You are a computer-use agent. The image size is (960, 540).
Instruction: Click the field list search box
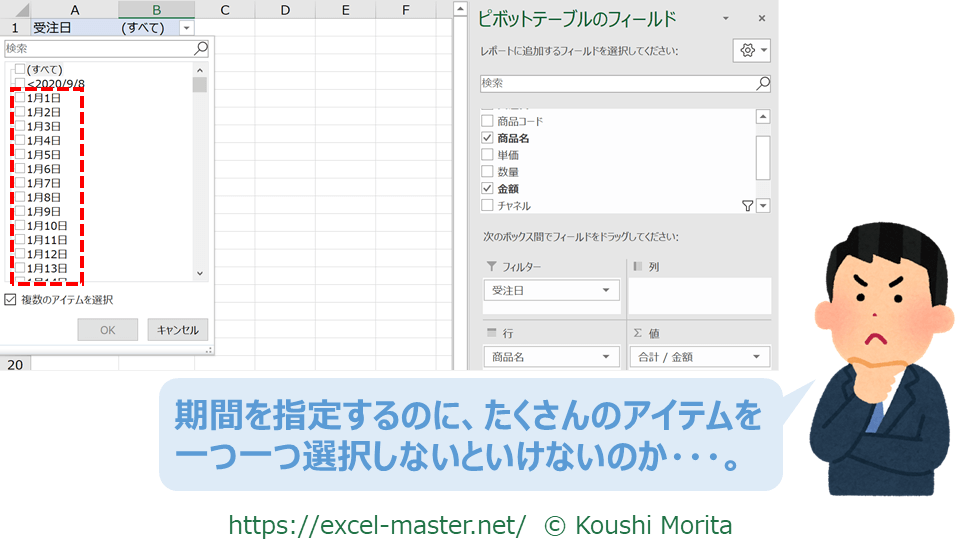click(x=615, y=84)
